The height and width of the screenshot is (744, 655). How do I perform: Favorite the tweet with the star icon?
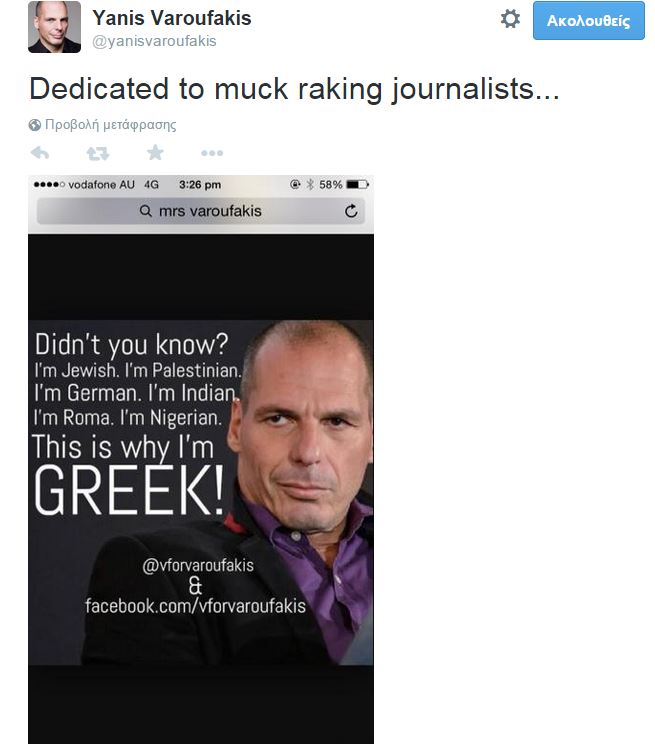(x=155, y=153)
